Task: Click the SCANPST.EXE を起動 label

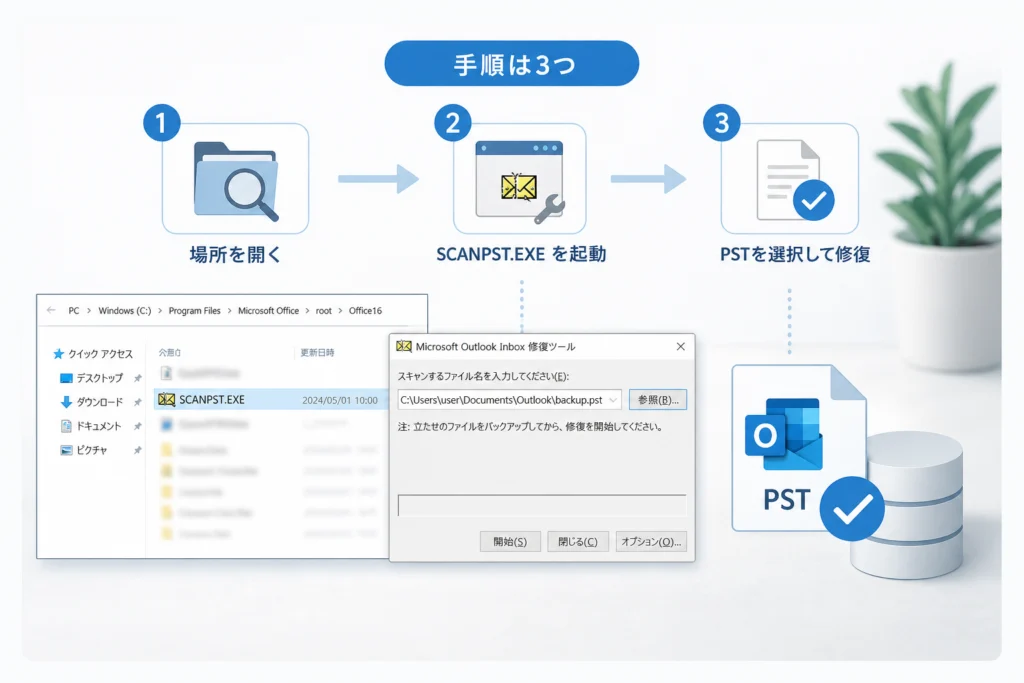Action: point(521,254)
